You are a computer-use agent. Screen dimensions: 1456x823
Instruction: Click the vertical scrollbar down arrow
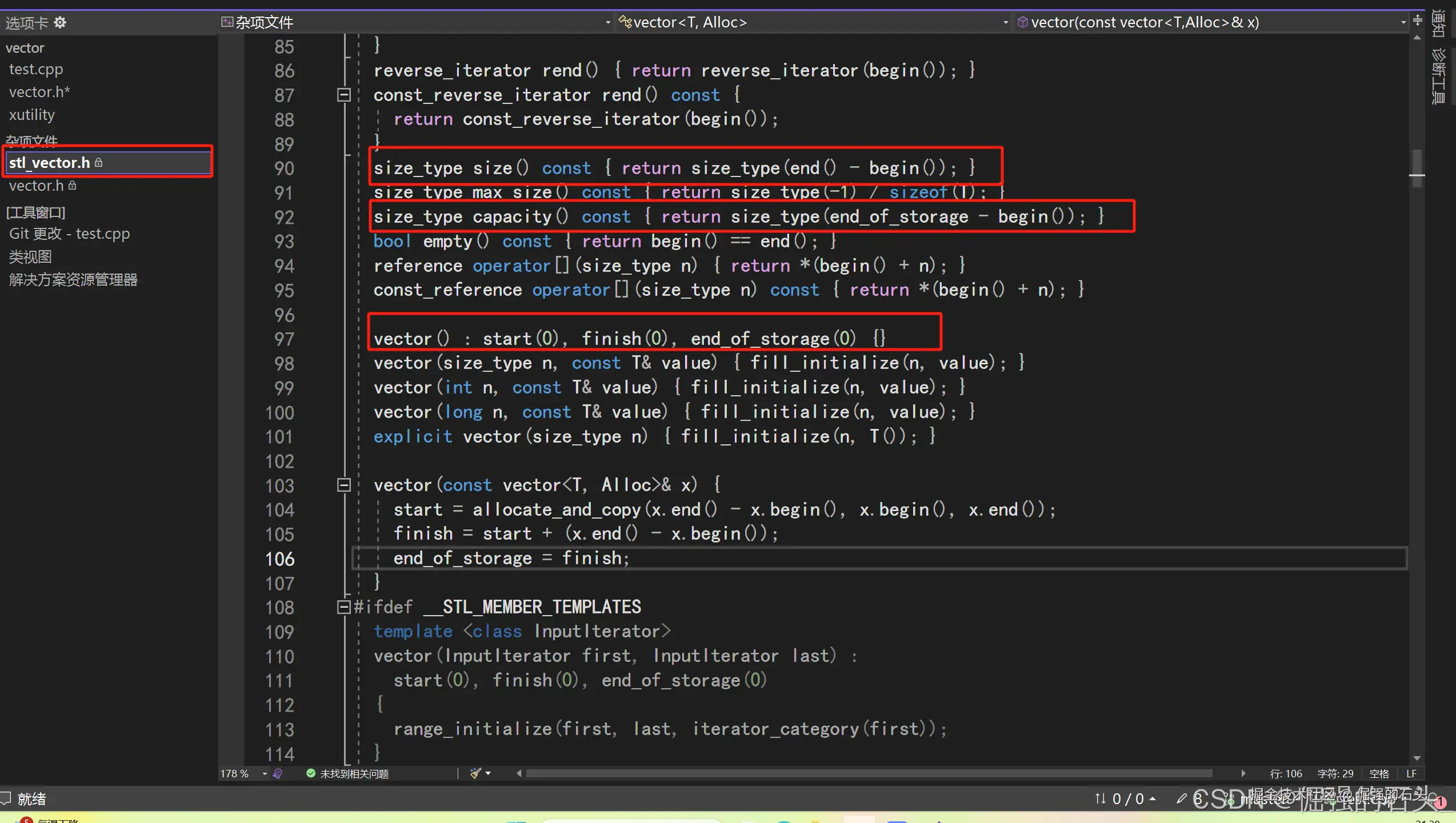[x=1417, y=758]
